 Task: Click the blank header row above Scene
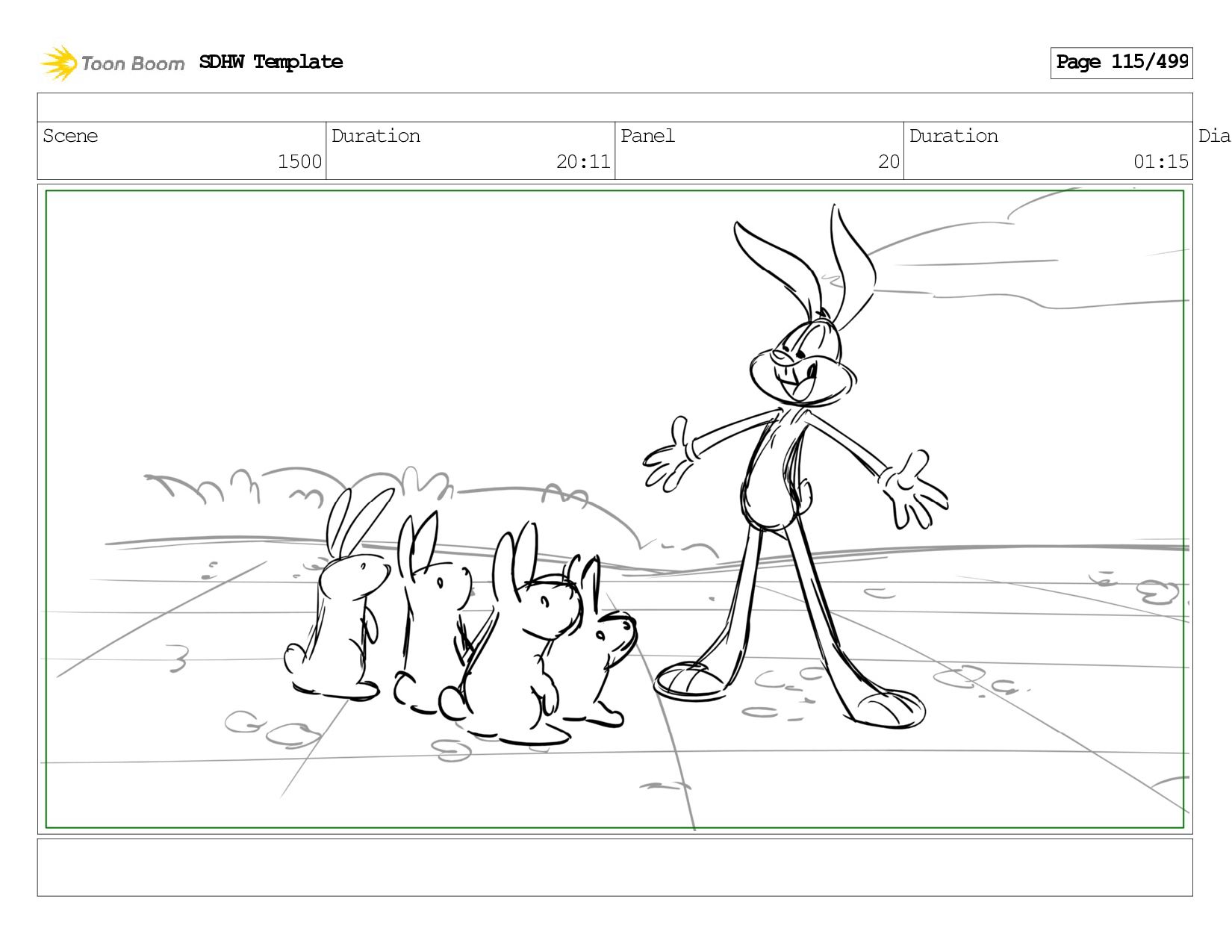(615, 108)
